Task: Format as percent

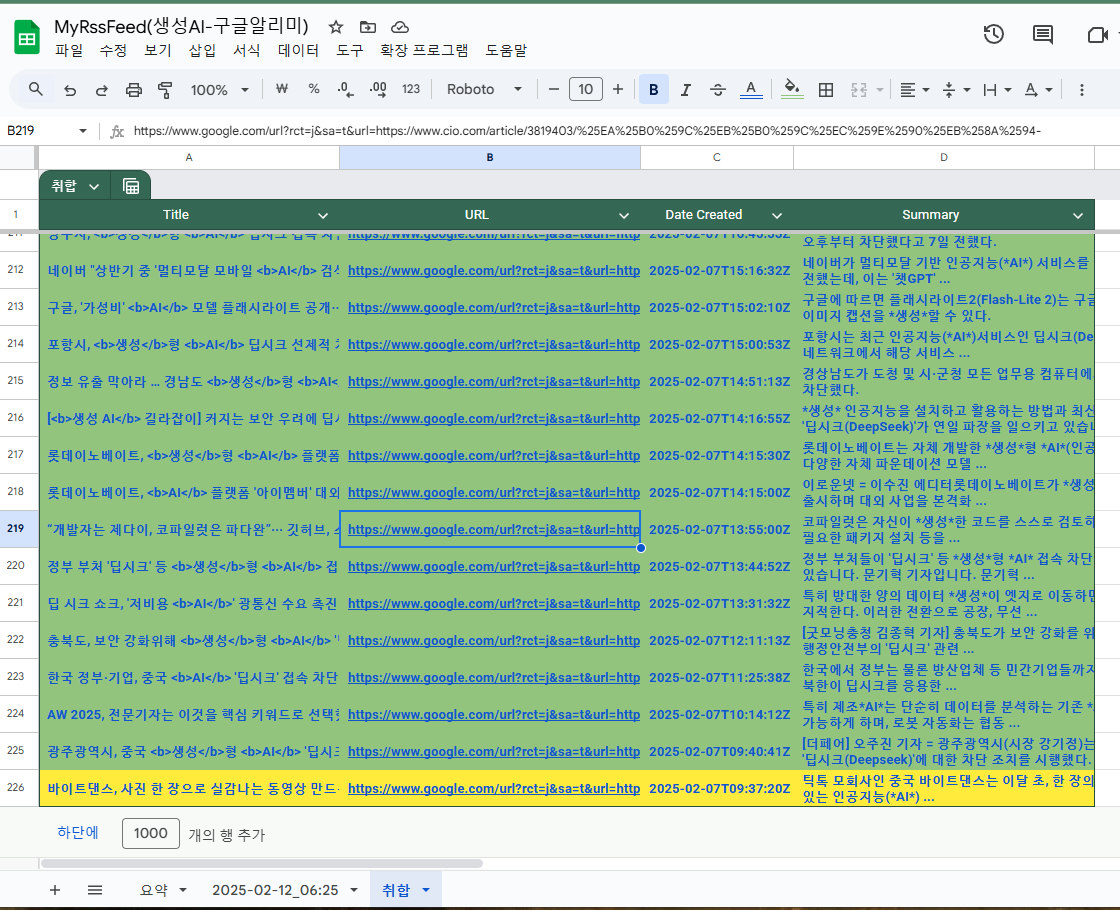Action: coord(314,89)
